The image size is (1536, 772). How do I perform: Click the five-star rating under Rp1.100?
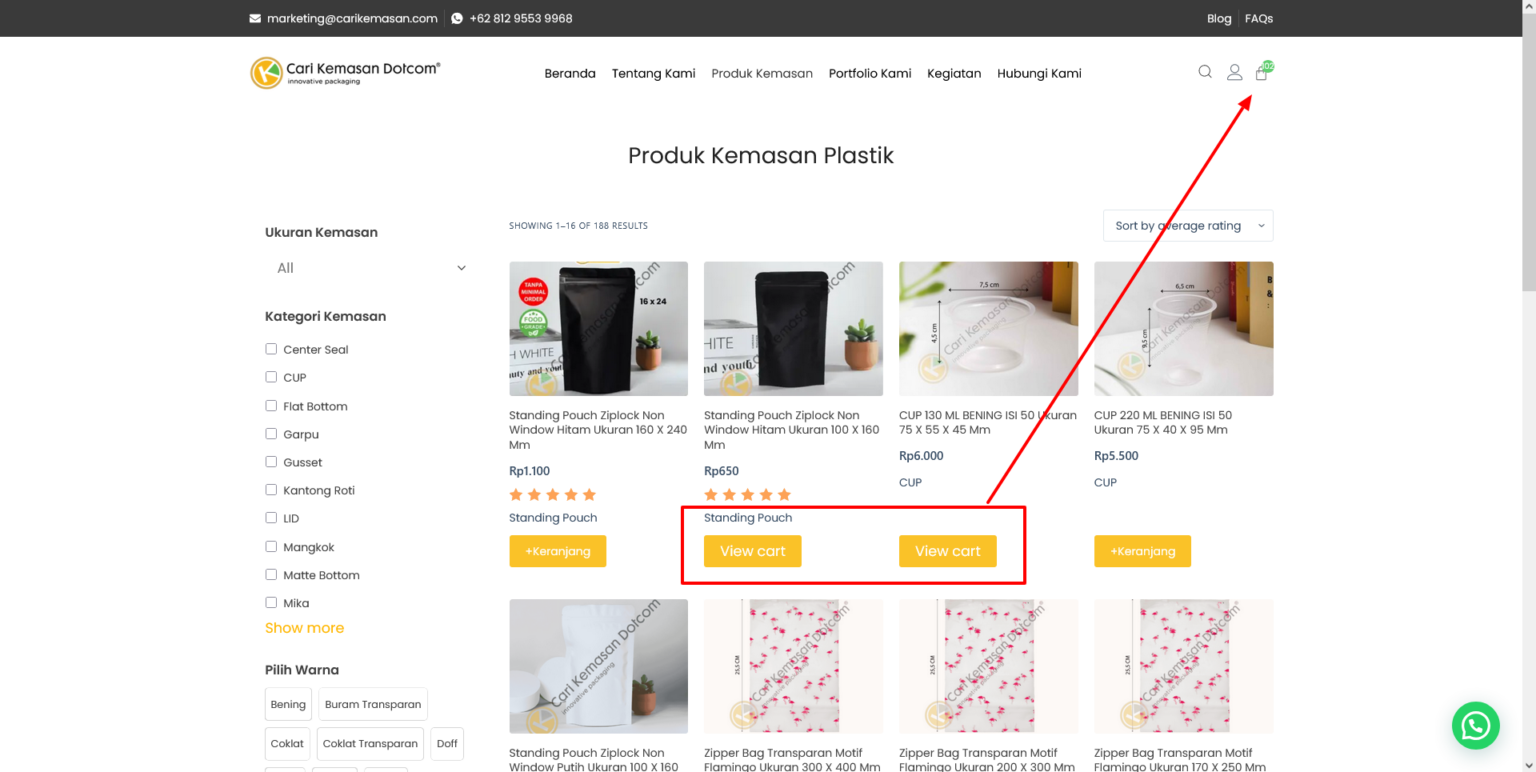coord(552,495)
